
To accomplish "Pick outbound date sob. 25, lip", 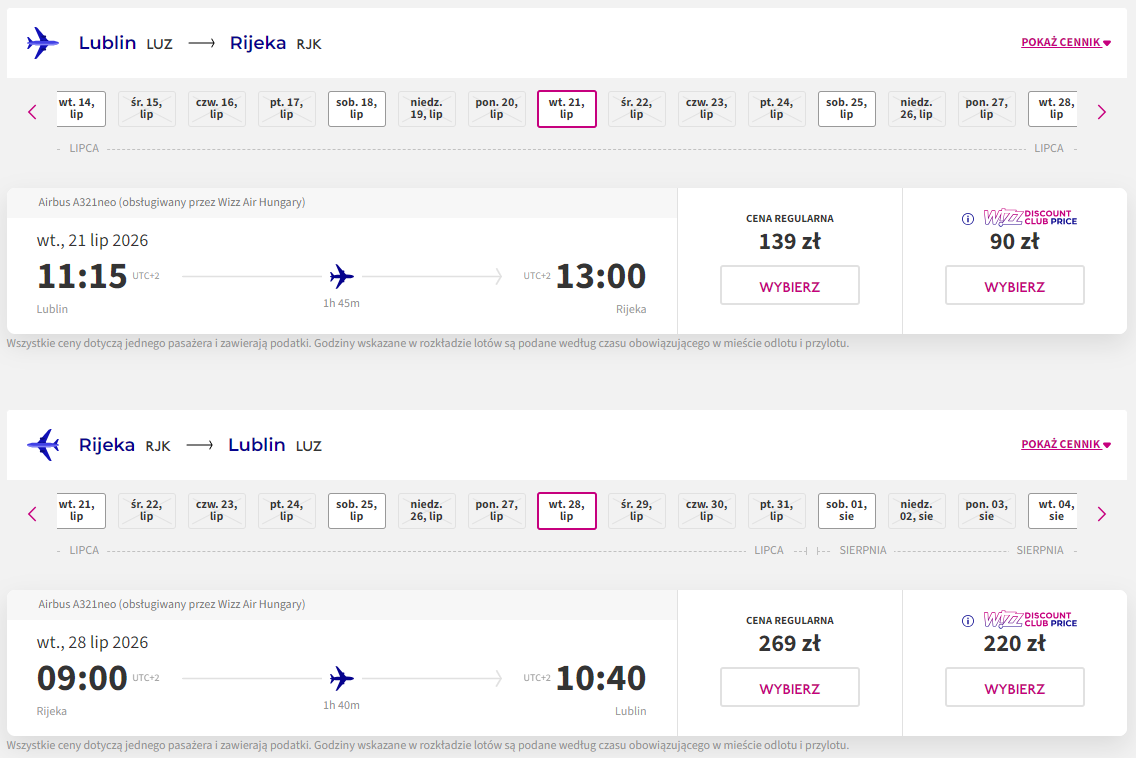I will (847, 109).
